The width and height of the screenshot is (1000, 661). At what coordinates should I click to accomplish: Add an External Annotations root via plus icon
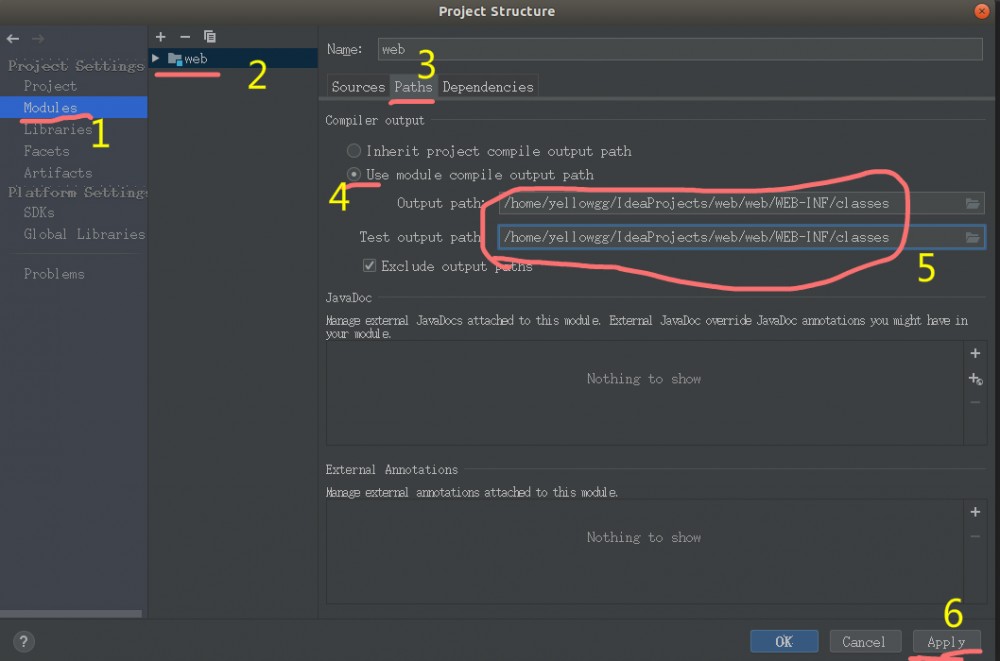(975, 511)
